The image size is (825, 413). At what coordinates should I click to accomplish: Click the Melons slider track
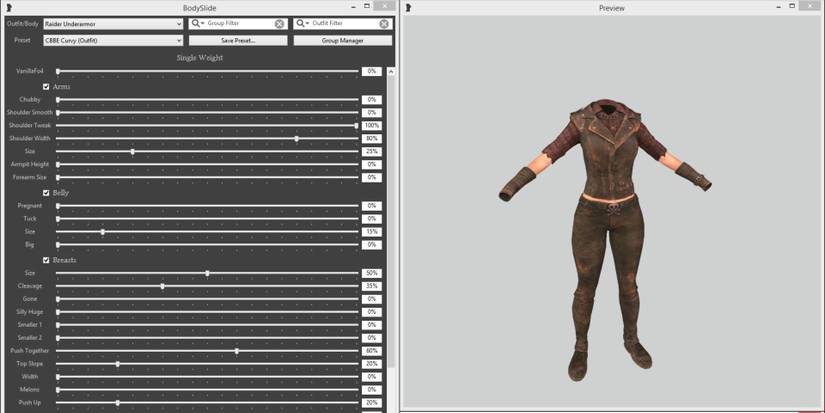207,390
